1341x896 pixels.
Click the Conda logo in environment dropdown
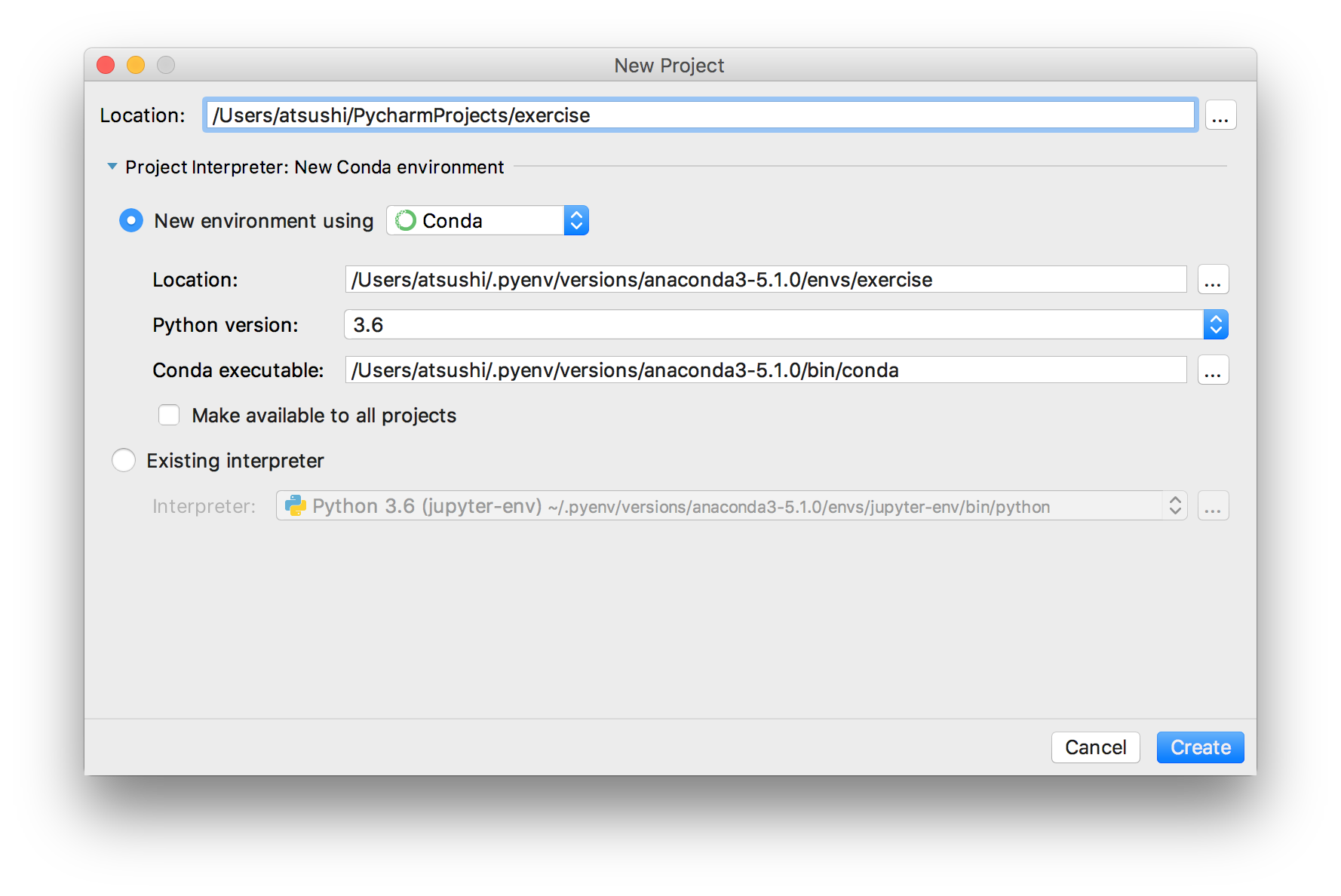[x=405, y=220]
